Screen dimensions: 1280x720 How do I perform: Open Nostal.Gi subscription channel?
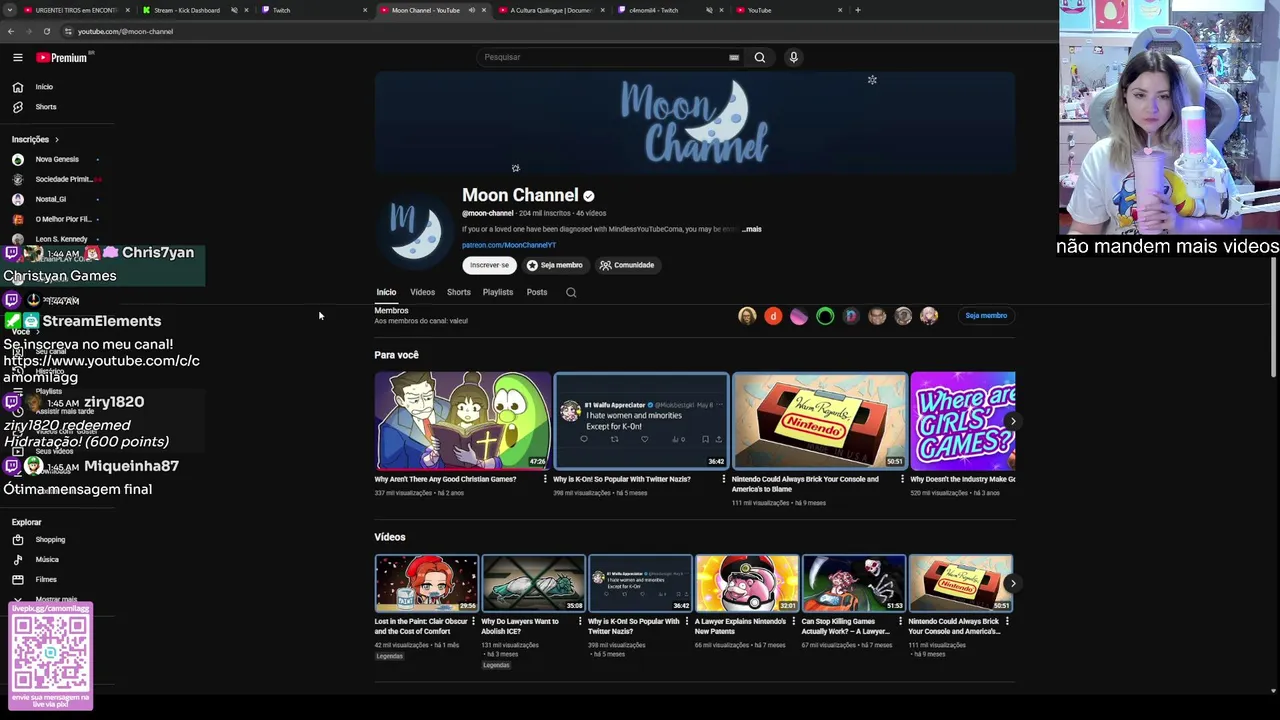click(50, 199)
